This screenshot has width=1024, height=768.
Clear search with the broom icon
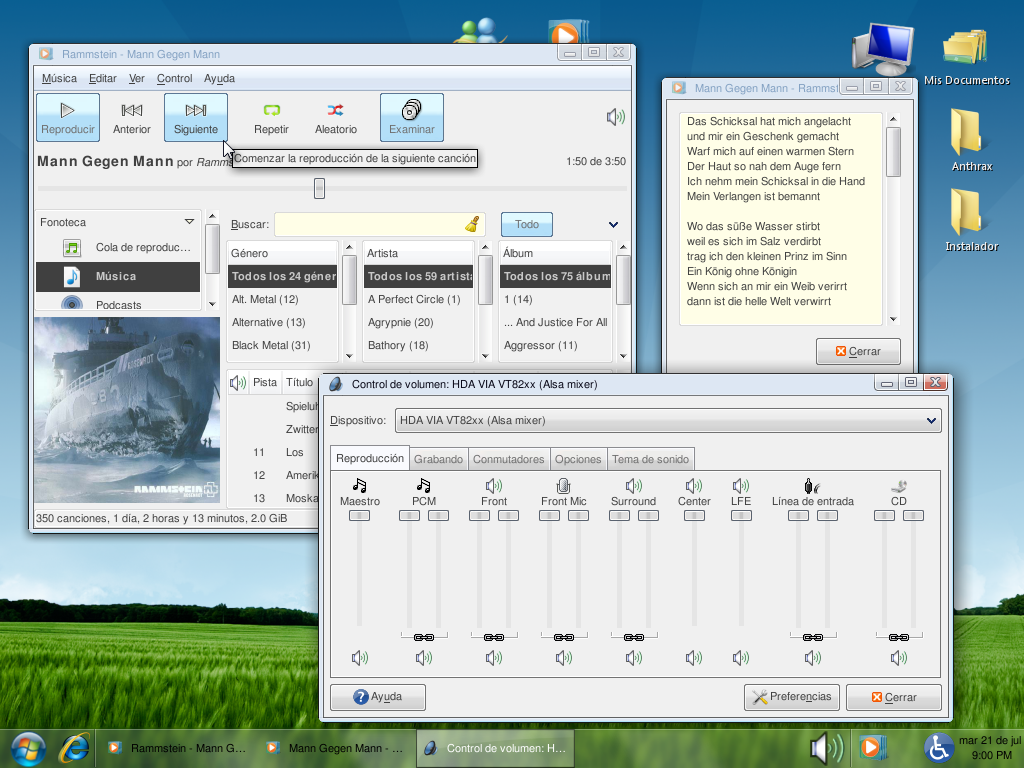[x=472, y=225]
